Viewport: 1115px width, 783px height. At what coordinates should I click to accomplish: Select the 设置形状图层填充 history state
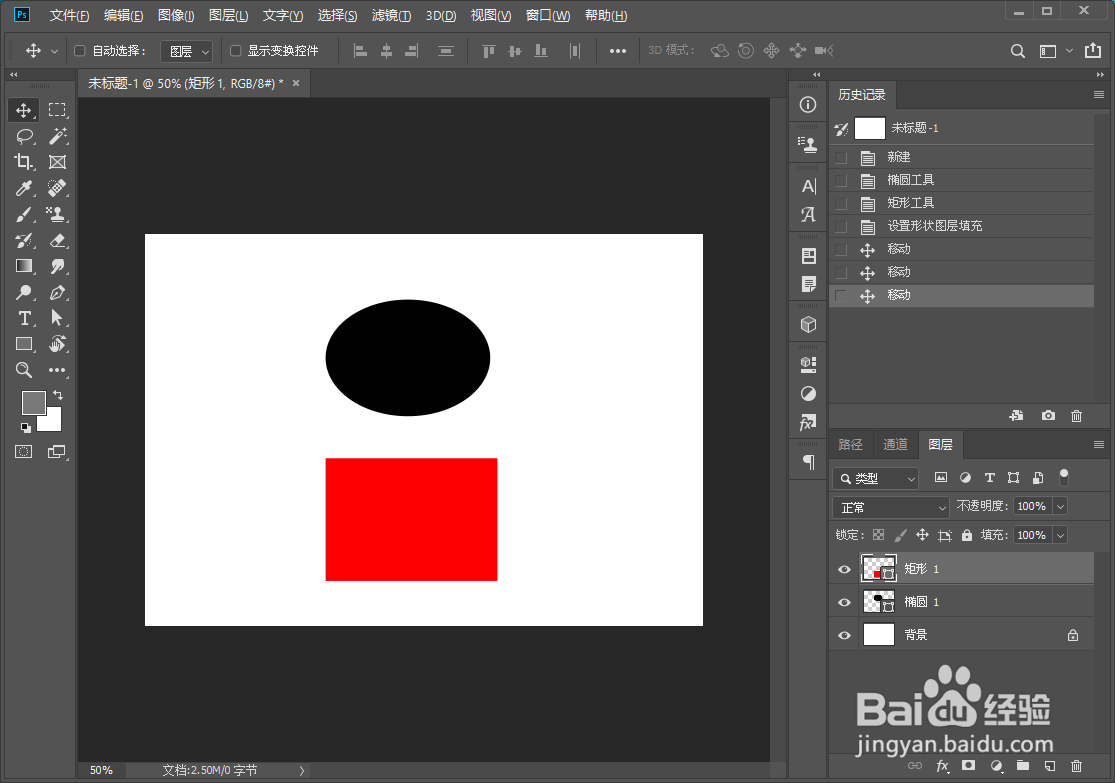tap(961, 226)
